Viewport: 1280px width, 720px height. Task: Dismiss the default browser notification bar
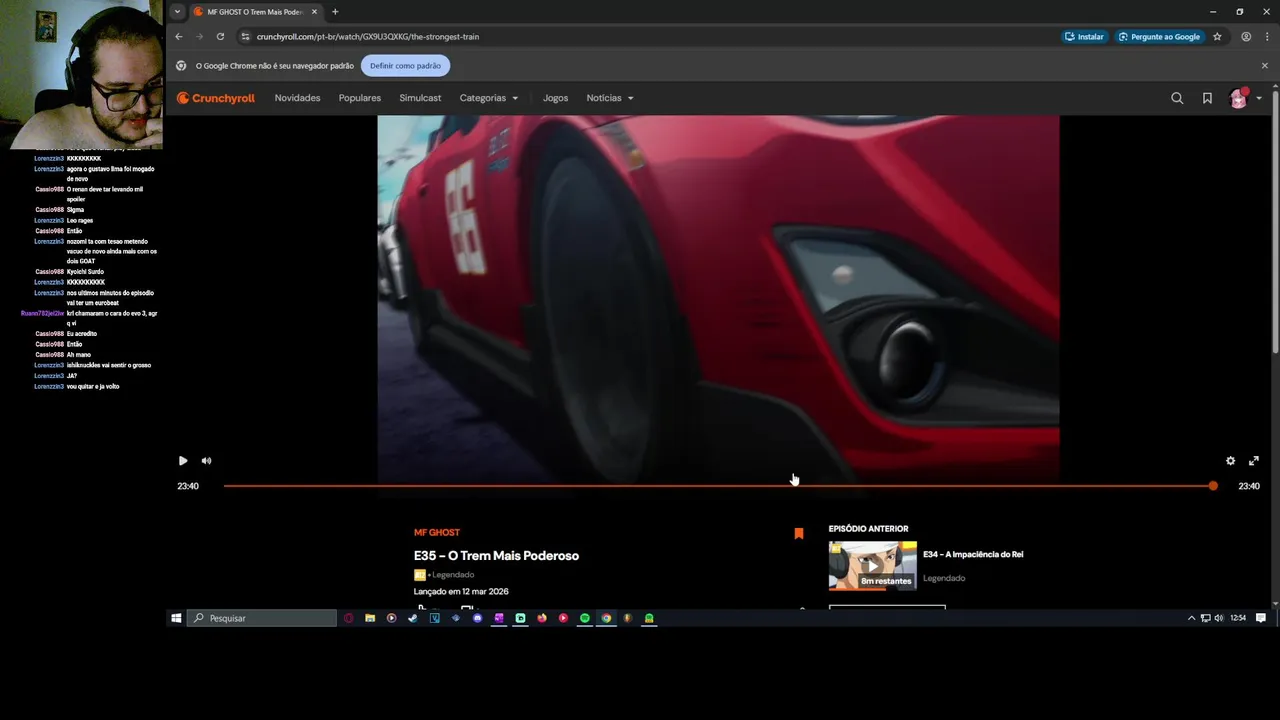[x=1264, y=66]
